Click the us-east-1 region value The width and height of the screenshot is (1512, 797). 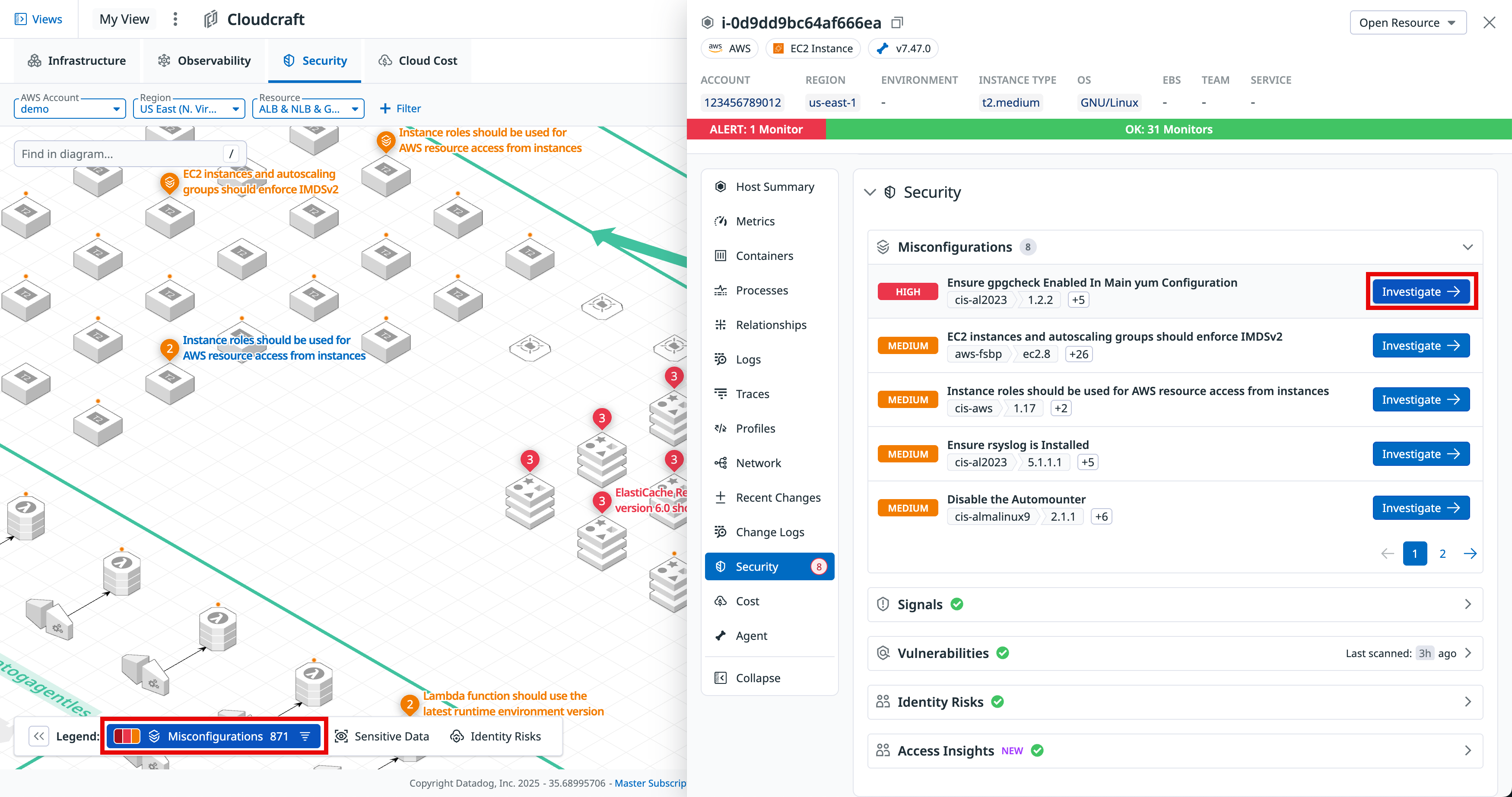832,103
